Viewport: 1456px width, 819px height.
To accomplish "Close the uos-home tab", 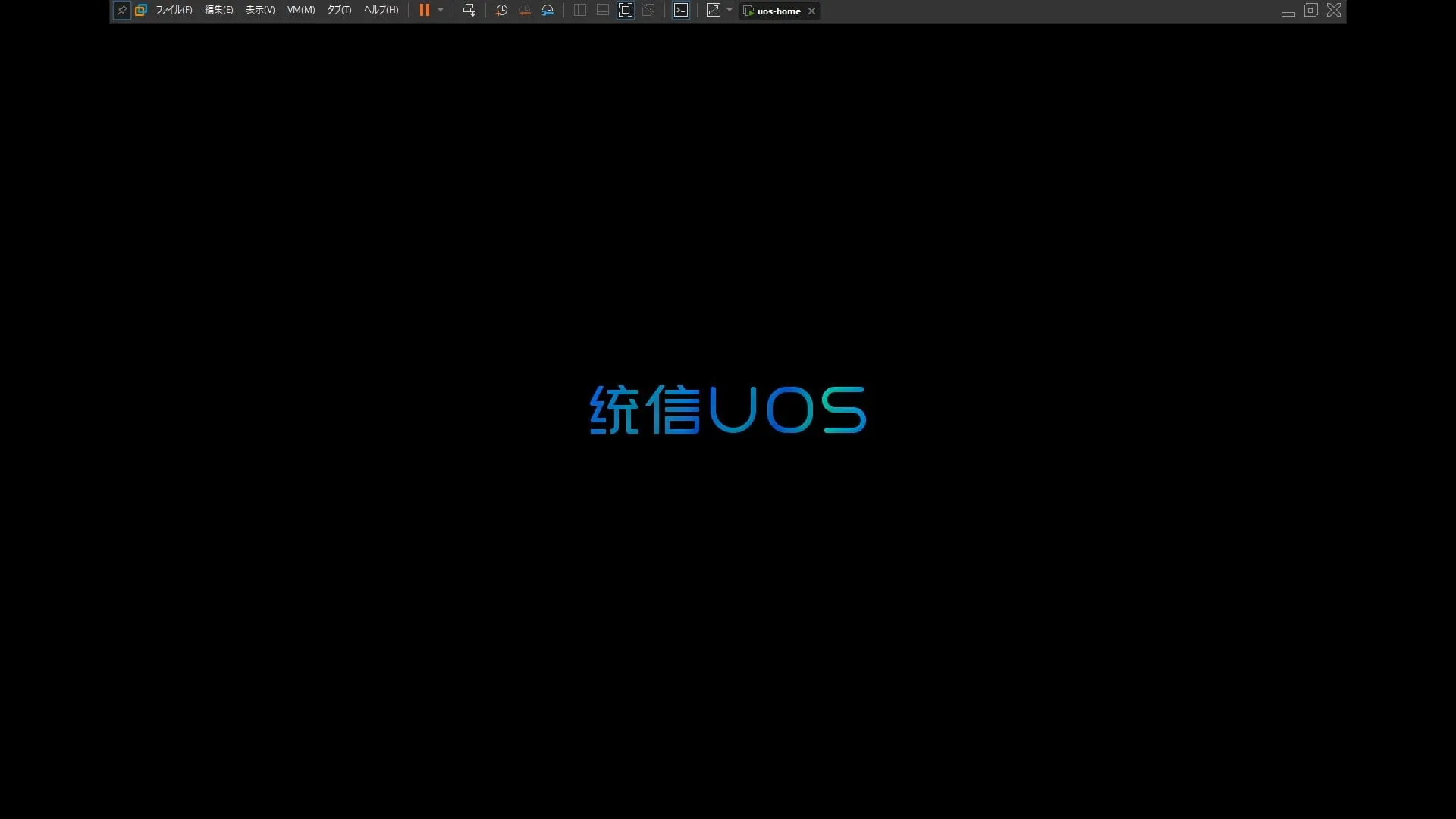I will pos(811,11).
